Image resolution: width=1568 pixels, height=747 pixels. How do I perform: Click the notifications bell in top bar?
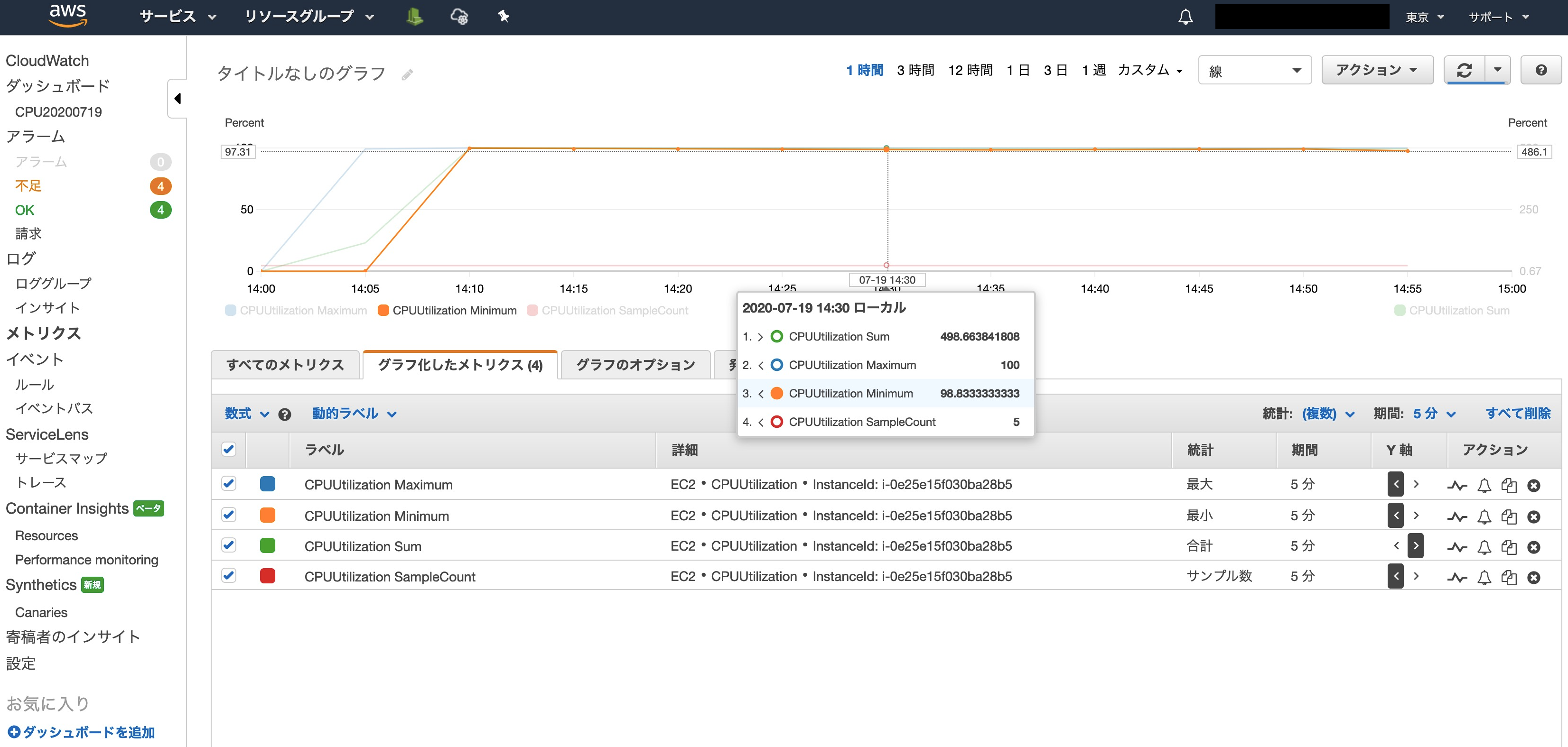tap(1185, 17)
